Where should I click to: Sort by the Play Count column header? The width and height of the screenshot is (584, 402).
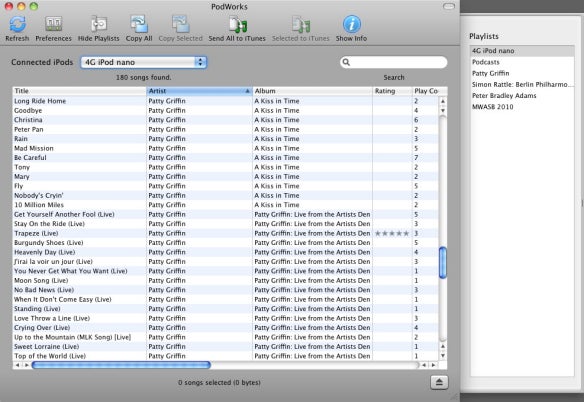click(x=430, y=91)
